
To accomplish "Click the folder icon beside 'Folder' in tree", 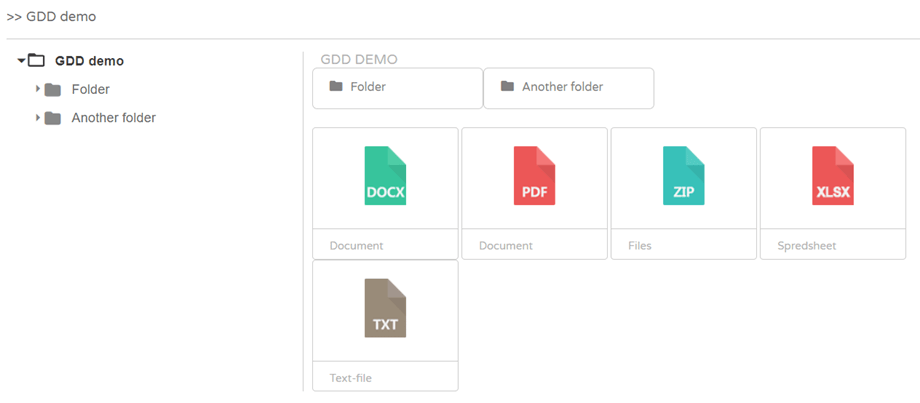I will click(x=53, y=90).
